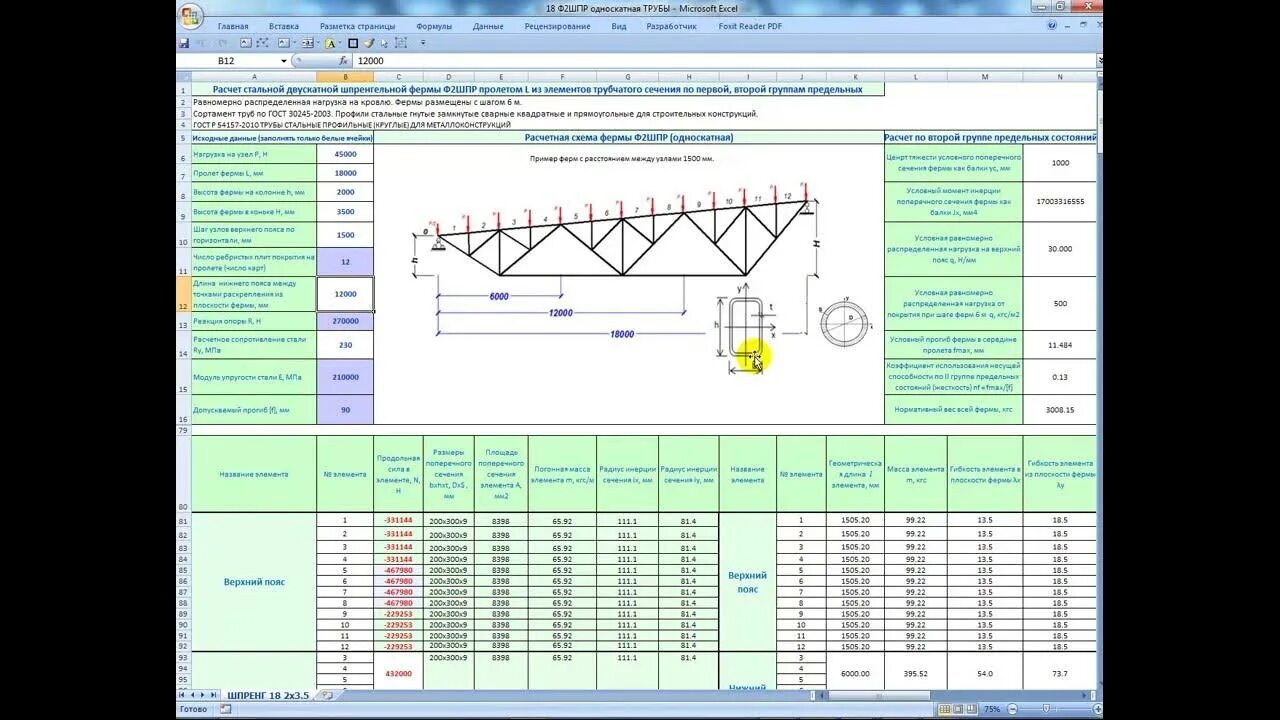Open the Разработчик ribbon tab
This screenshot has width=1280, height=720.
(x=672, y=27)
